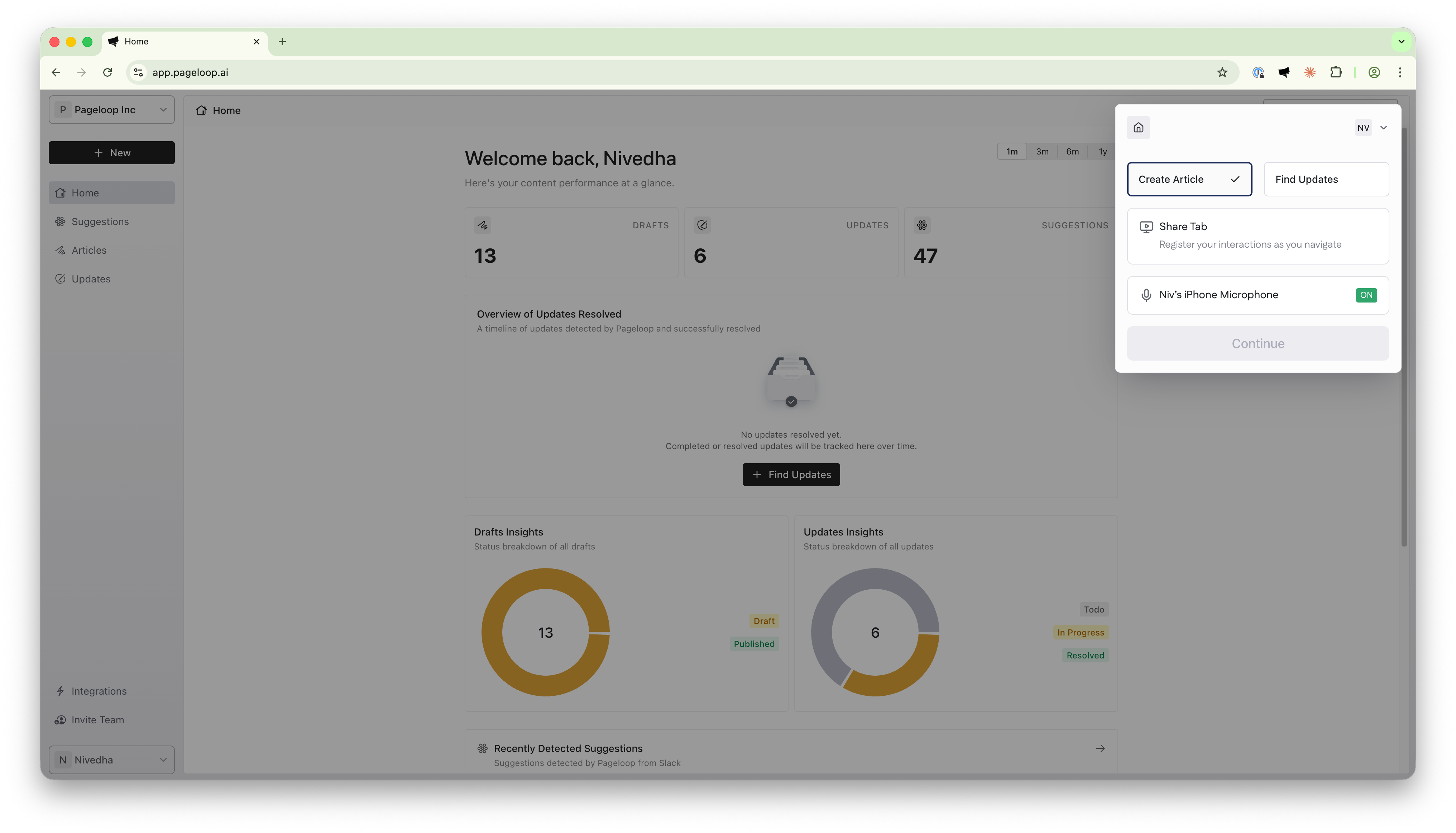Click the orange asterisk extension icon
This screenshot has width=1456, height=833.
1309,72
